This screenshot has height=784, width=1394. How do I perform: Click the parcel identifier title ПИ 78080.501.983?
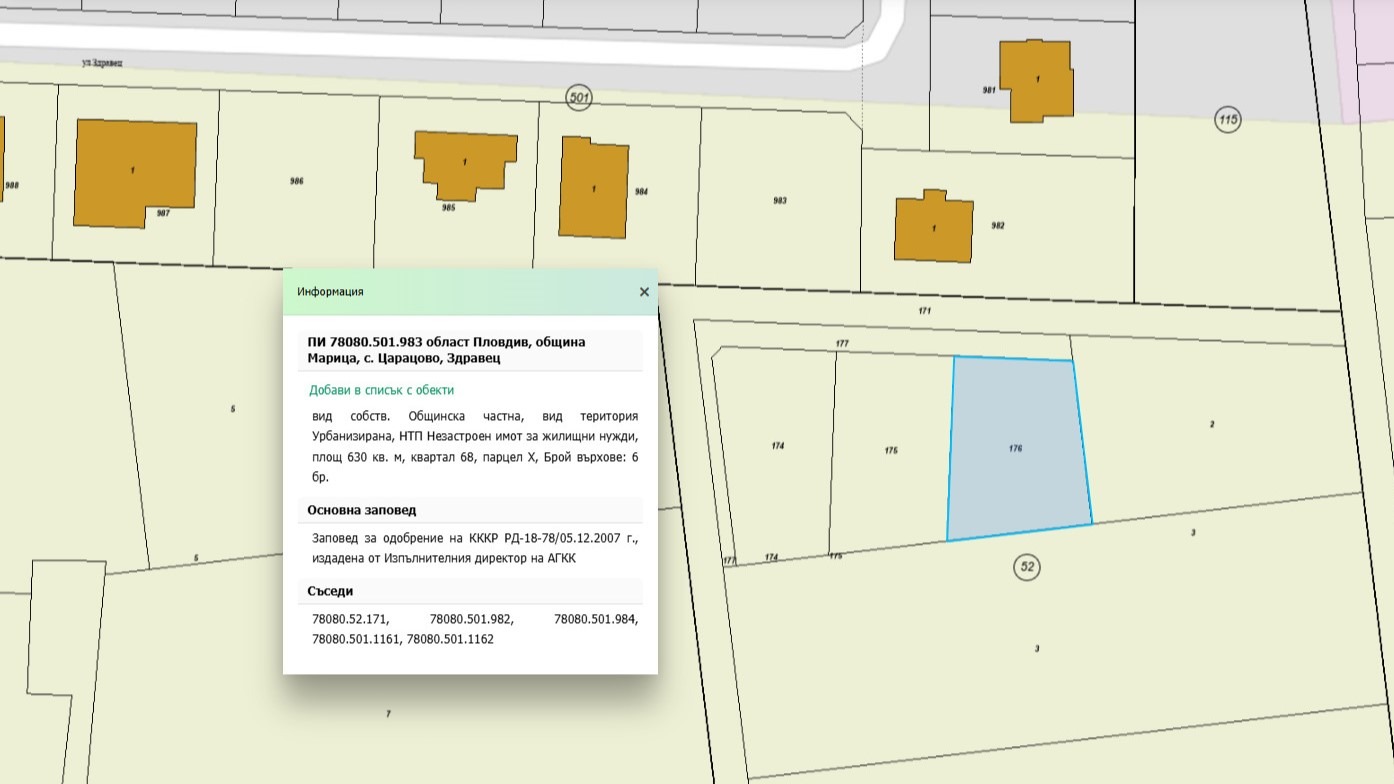(446, 350)
